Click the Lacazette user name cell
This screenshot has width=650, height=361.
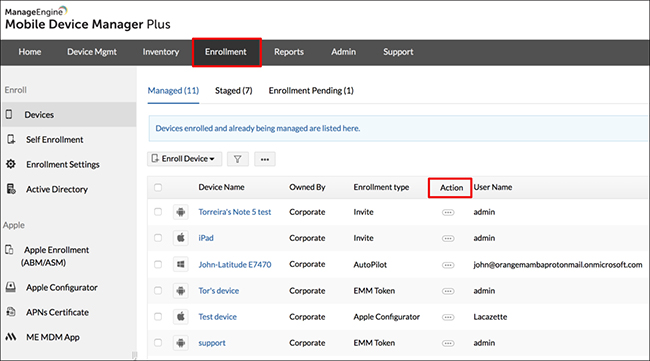(490, 317)
